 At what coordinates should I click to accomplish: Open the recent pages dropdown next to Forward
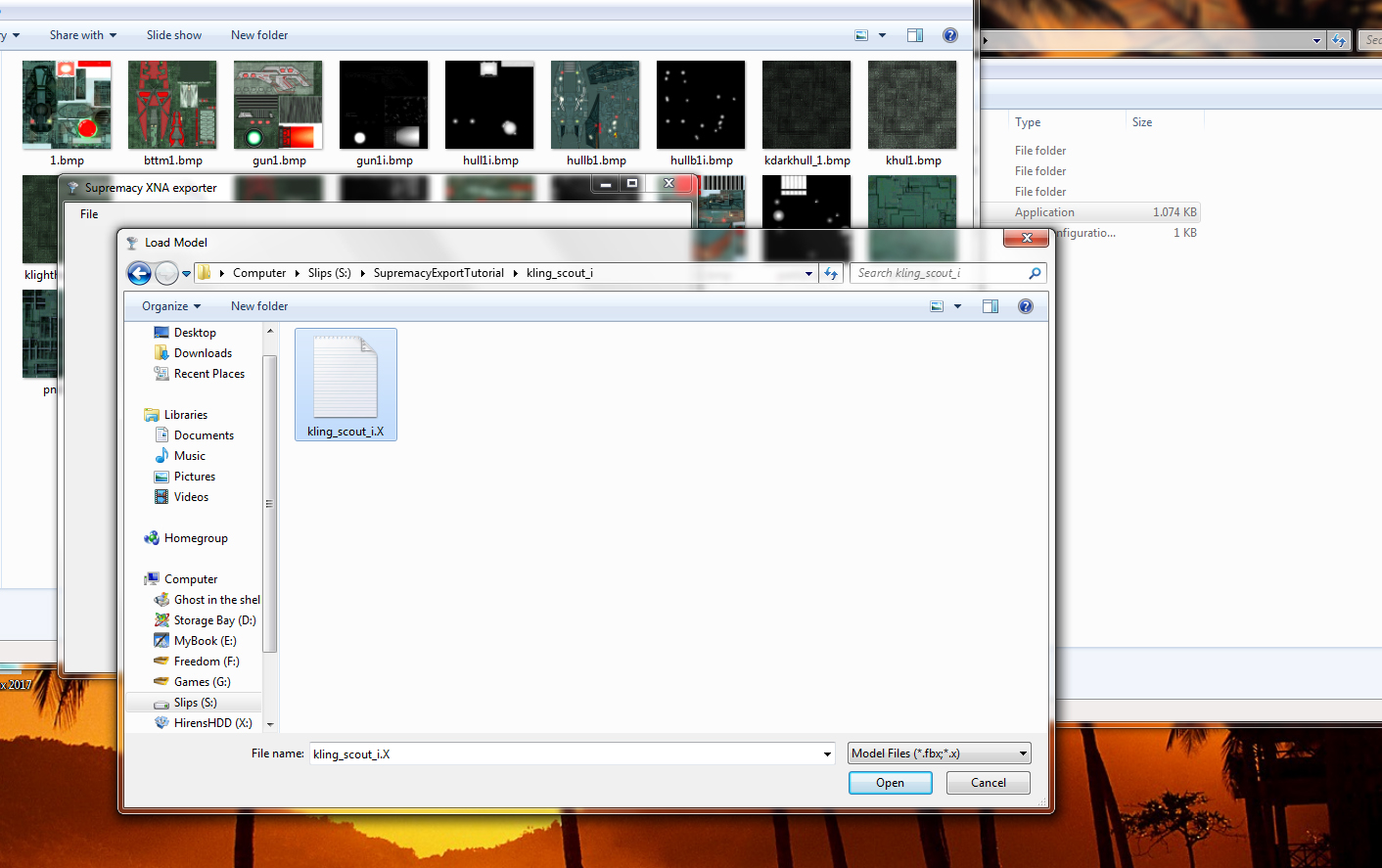click(186, 274)
